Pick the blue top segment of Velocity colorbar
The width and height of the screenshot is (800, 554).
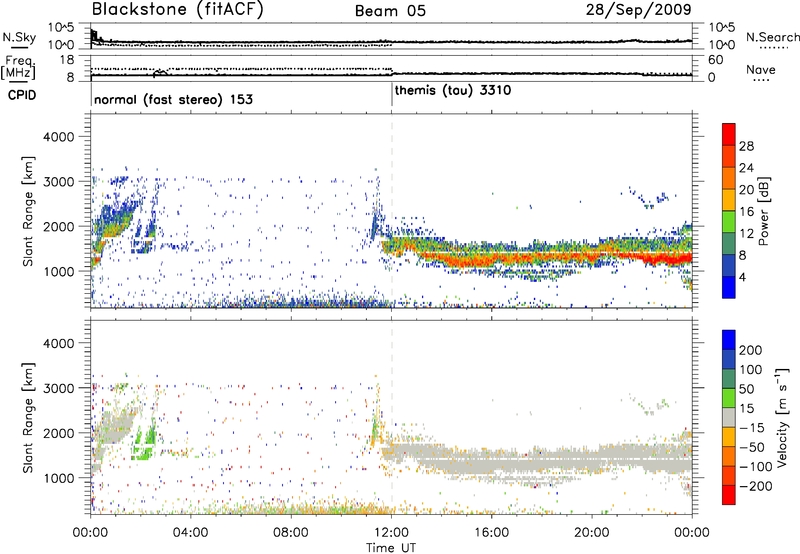729,340
